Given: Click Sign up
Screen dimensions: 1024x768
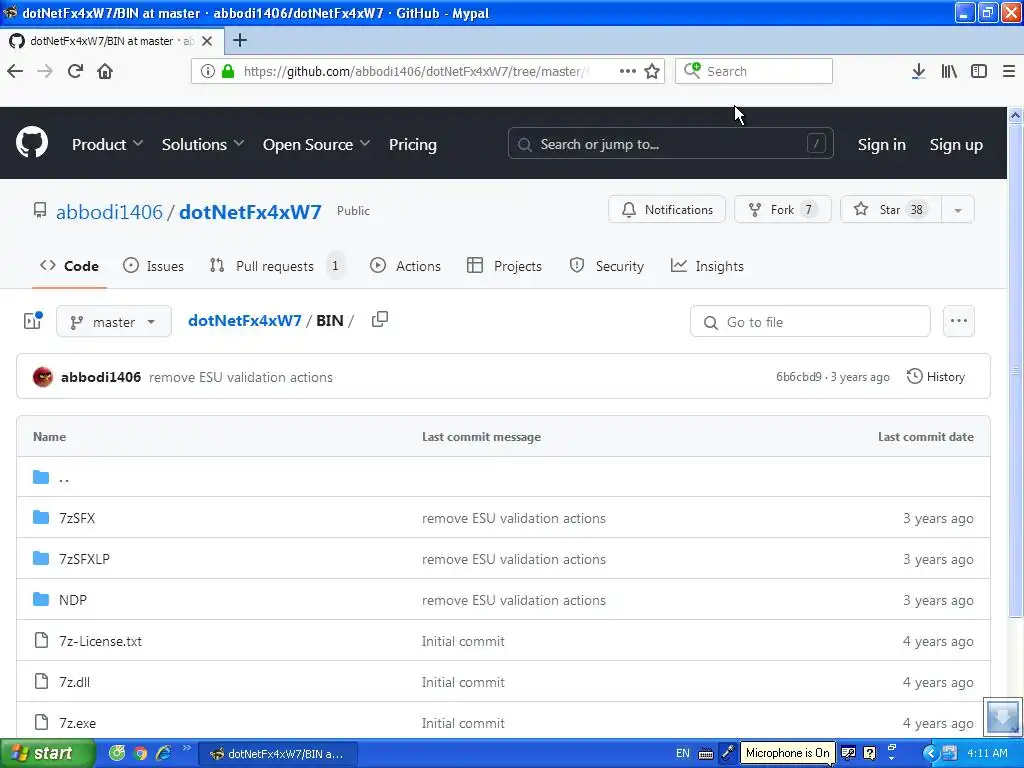Looking at the screenshot, I should tap(956, 144).
